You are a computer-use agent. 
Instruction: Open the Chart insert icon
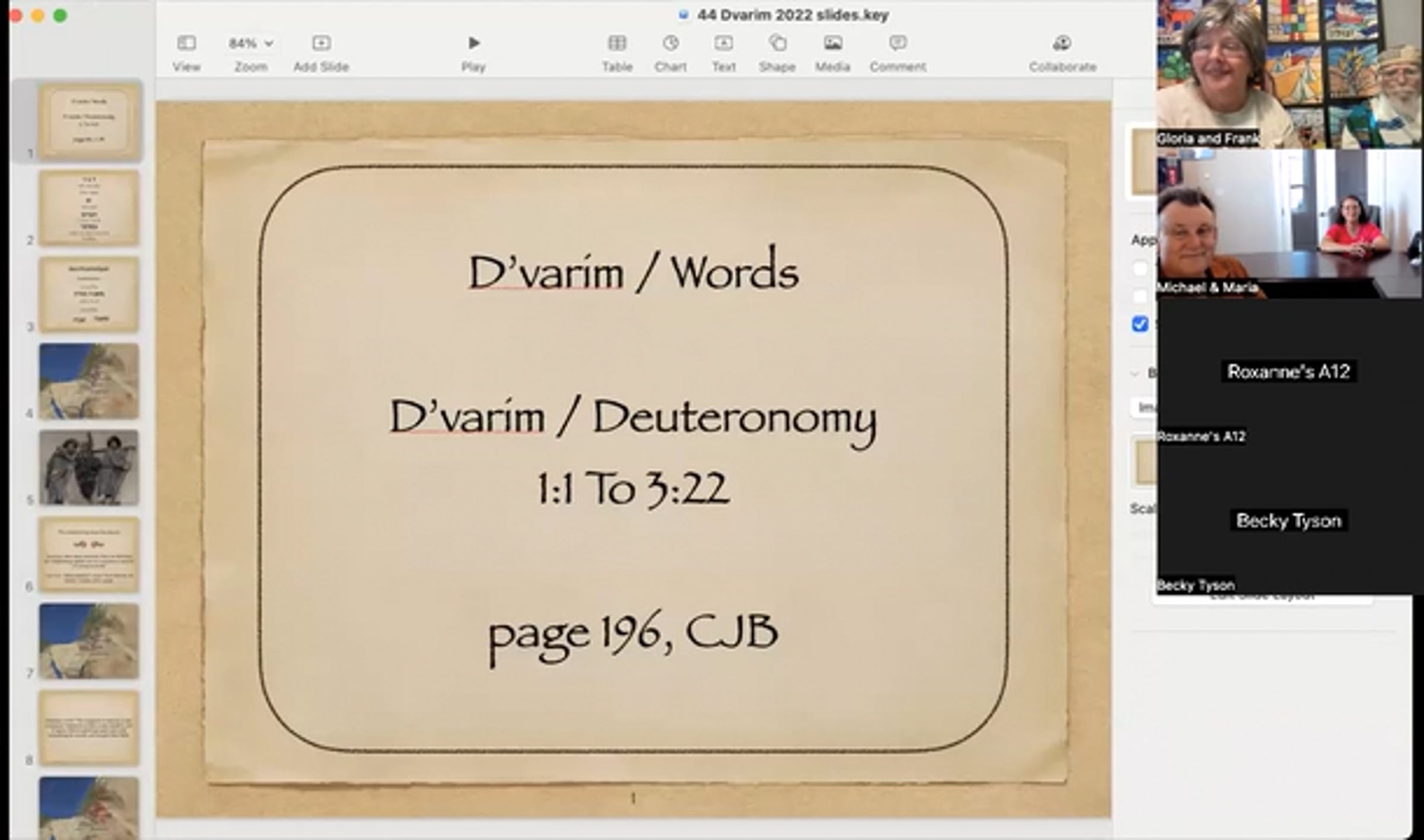pyautogui.click(x=670, y=43)
